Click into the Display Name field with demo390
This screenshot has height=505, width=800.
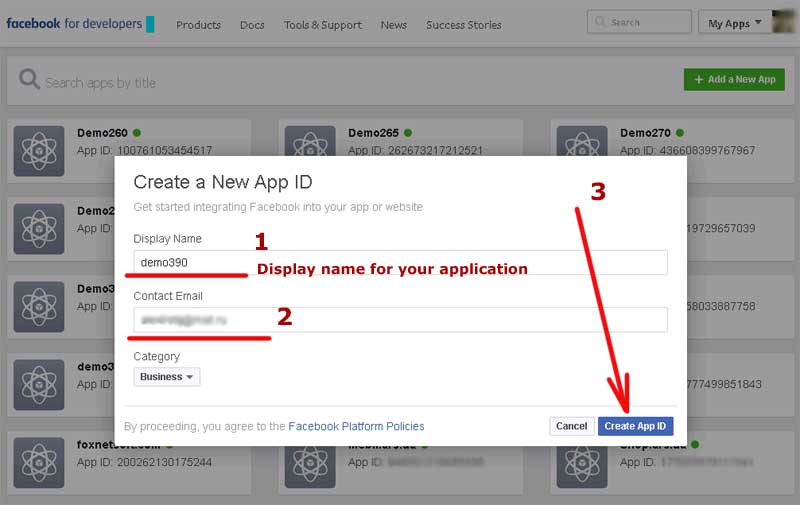(x=401, y=262)
